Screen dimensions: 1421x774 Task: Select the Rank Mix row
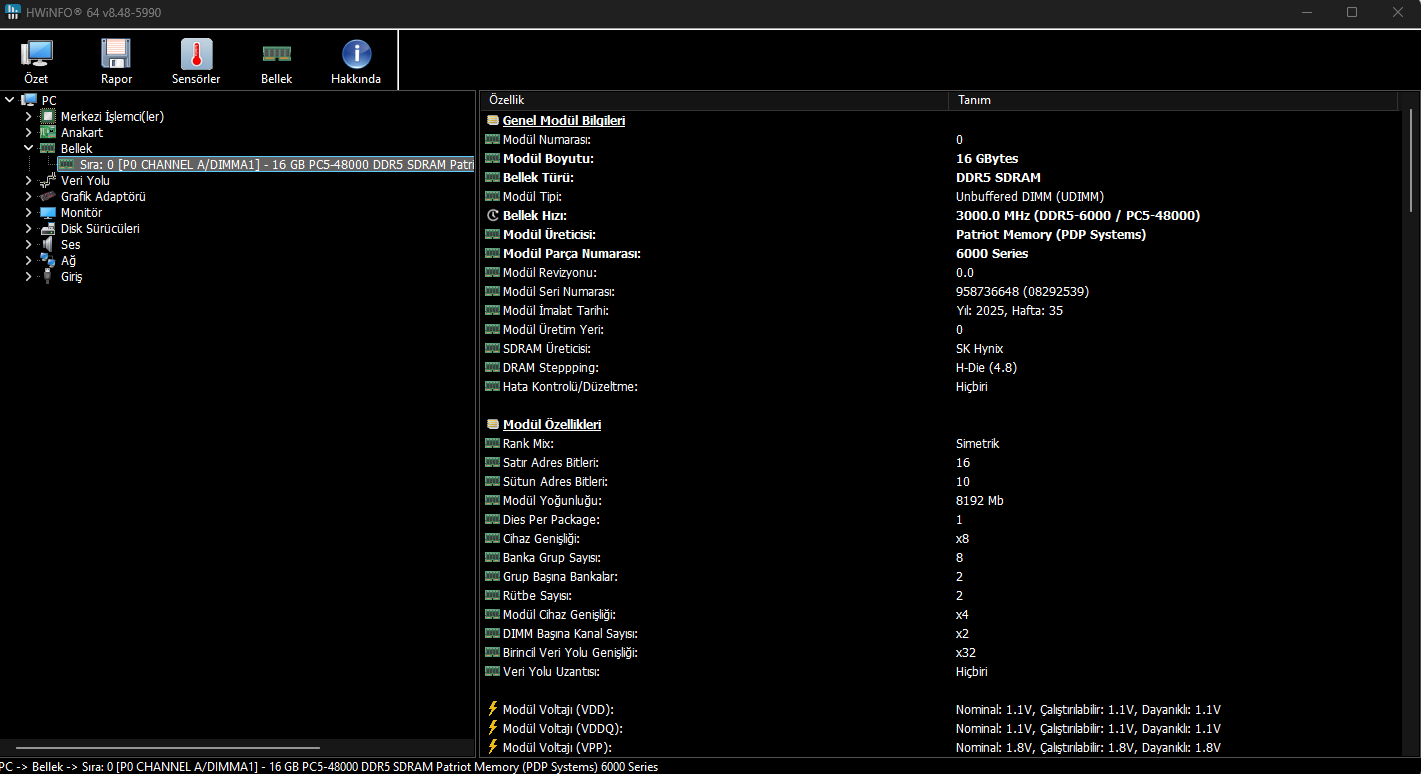942,443
